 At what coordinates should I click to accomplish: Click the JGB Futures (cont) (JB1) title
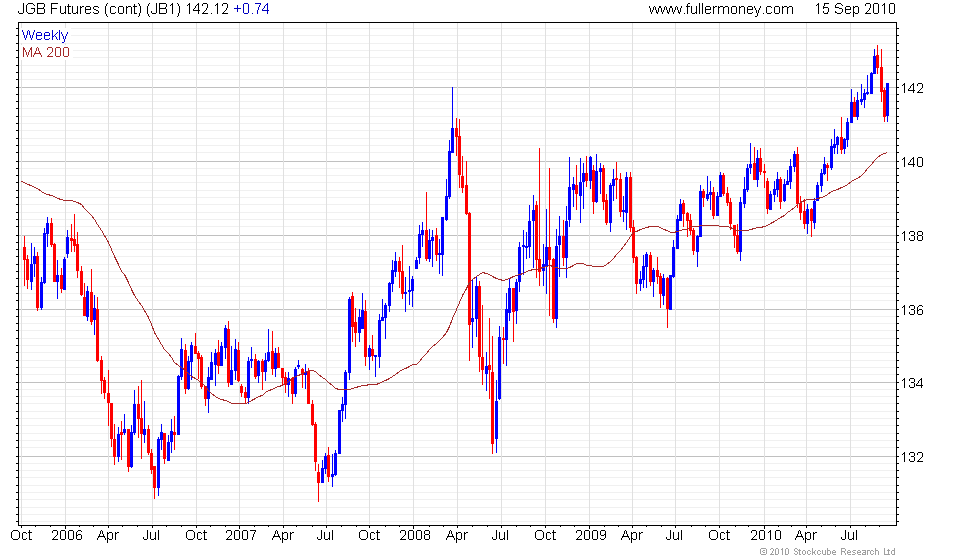[99, 9]
